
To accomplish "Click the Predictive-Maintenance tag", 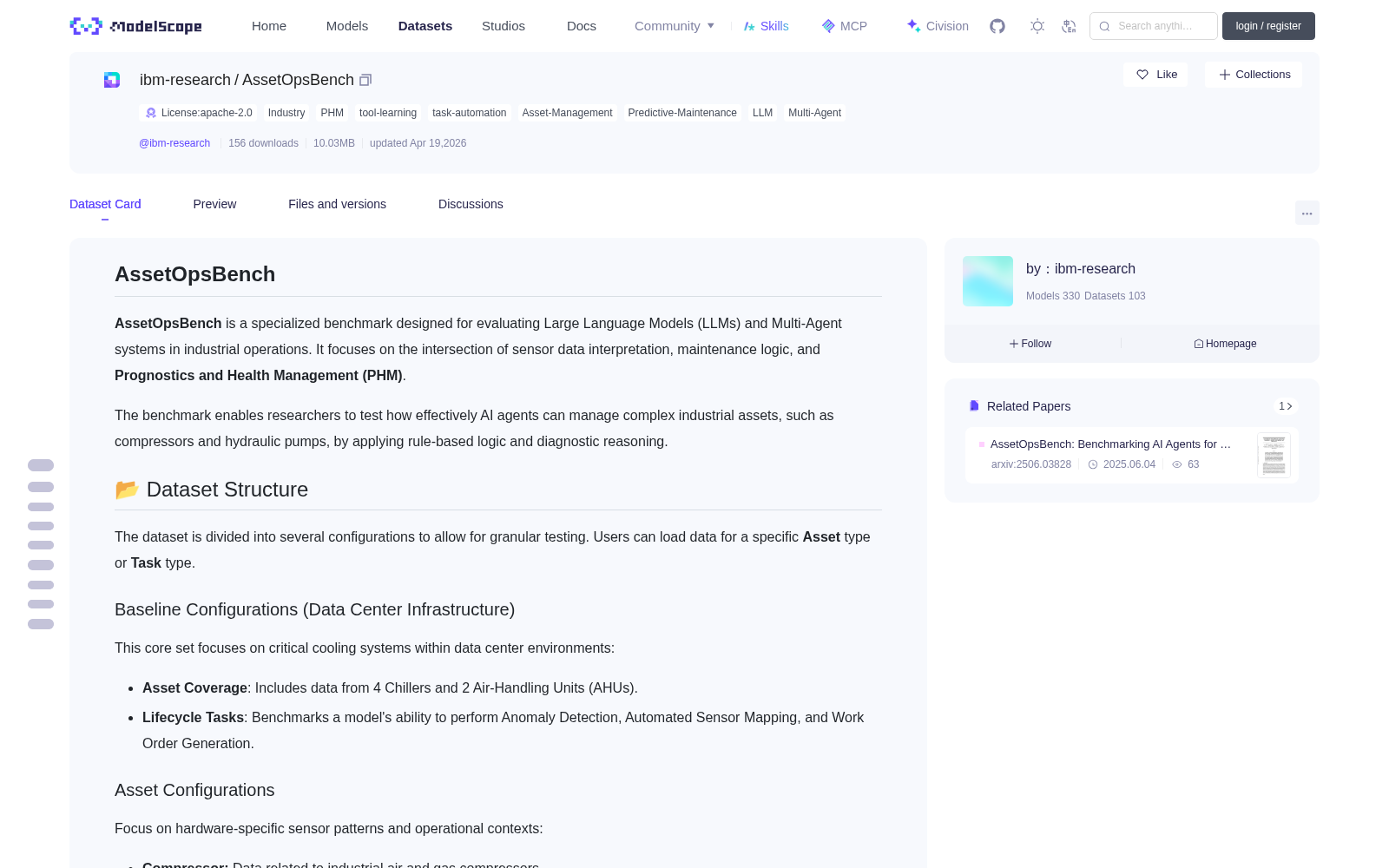I will click(682, 113).
